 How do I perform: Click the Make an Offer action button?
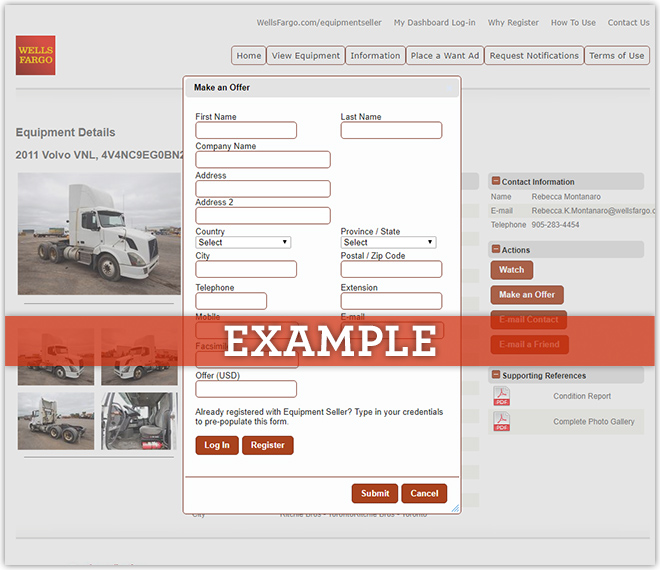point(527,295)
